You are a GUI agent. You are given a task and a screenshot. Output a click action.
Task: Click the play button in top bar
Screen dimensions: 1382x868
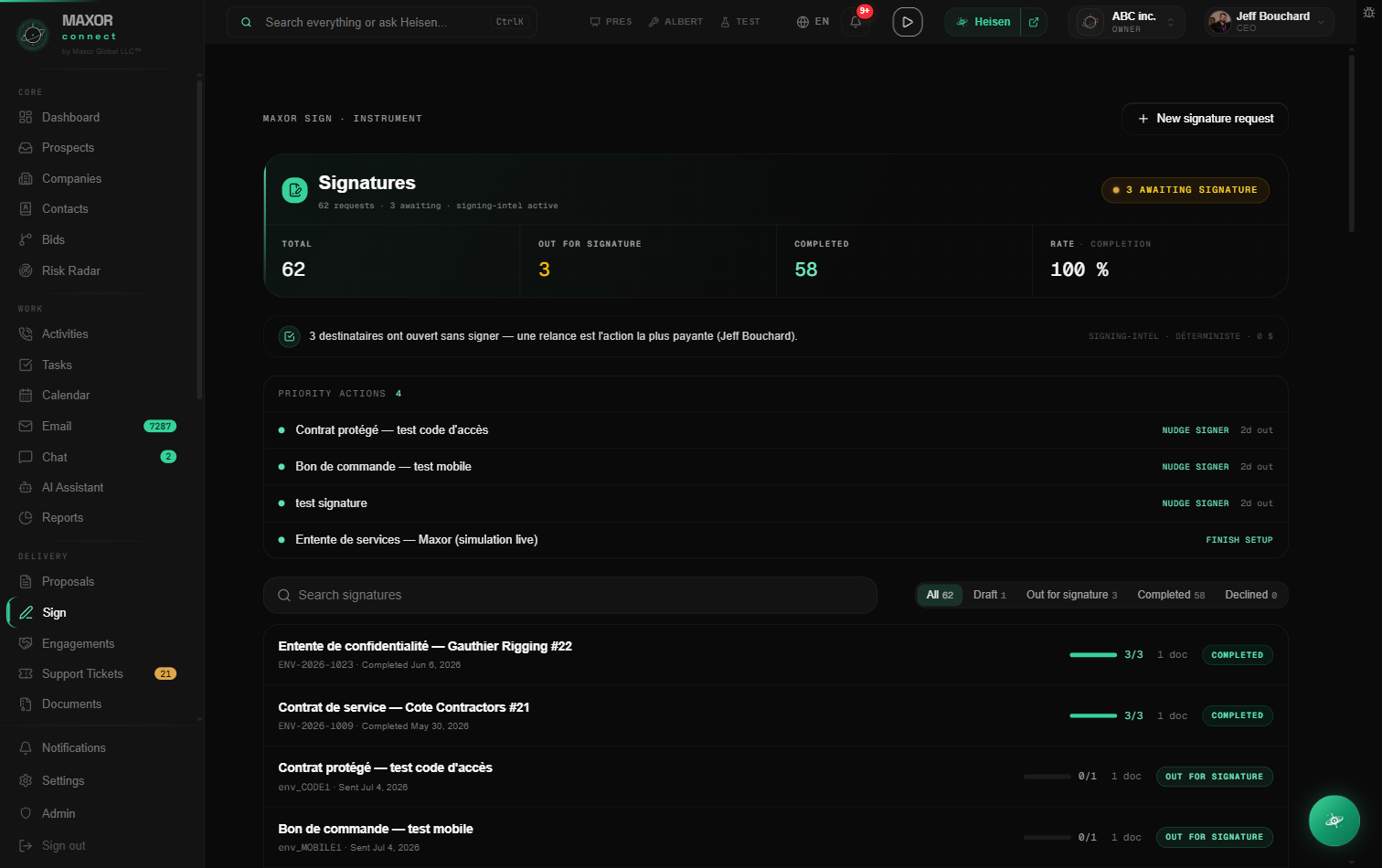pyautogui.click(x=907, y=22)
